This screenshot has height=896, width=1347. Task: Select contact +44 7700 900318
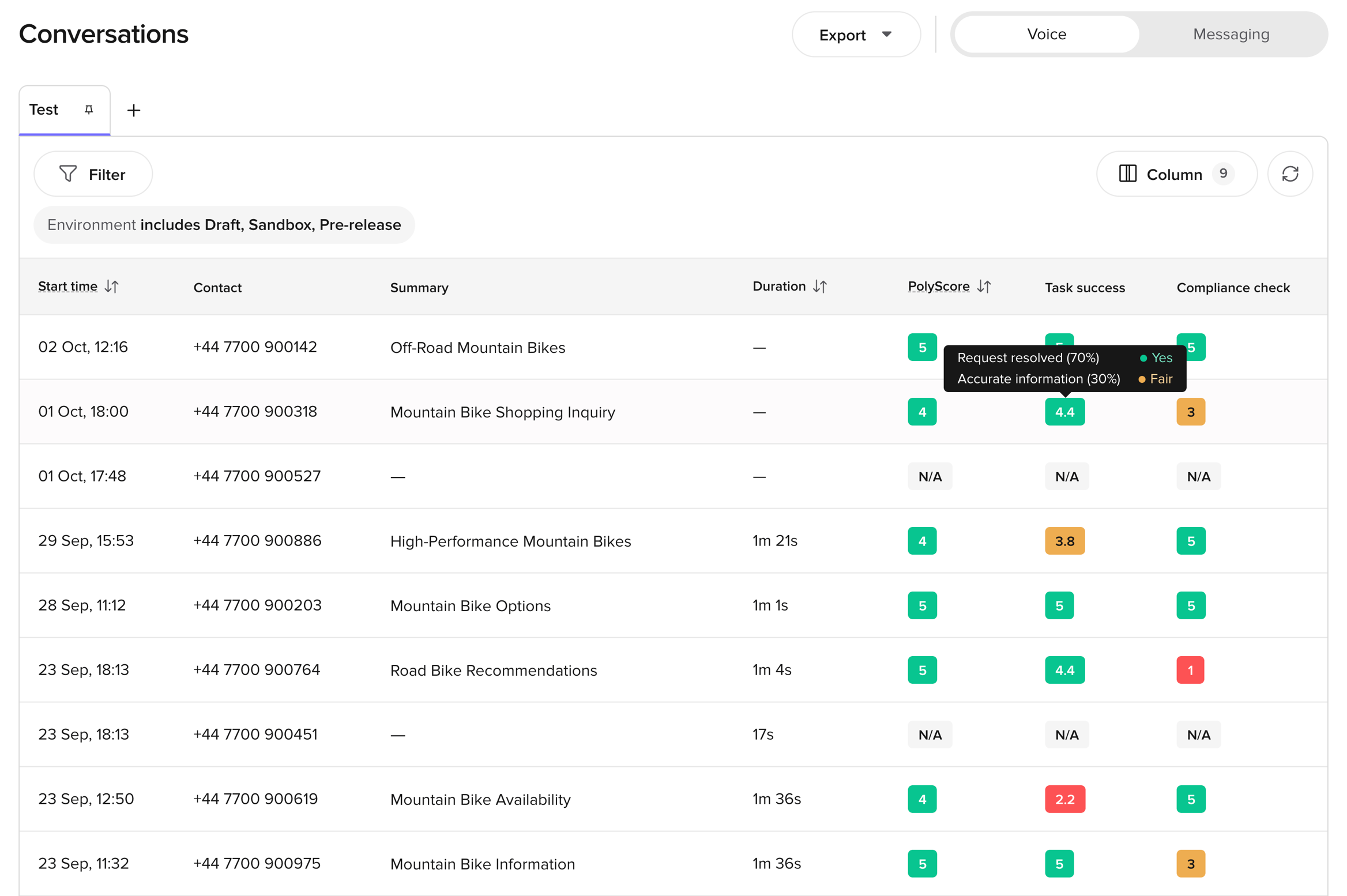[255, 412]
